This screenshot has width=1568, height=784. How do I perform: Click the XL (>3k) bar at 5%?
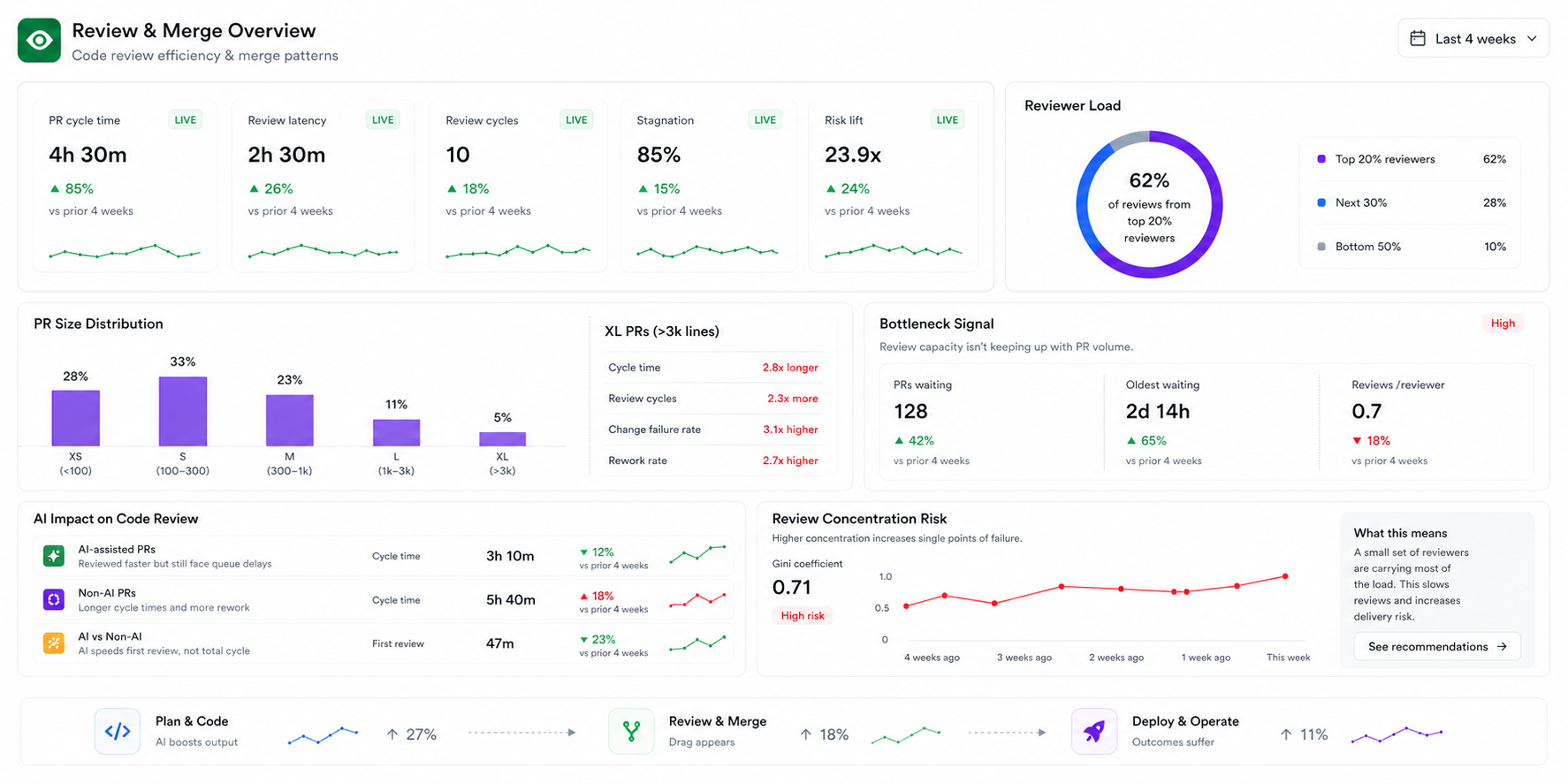pyautogui.click(x=502, y=438)
